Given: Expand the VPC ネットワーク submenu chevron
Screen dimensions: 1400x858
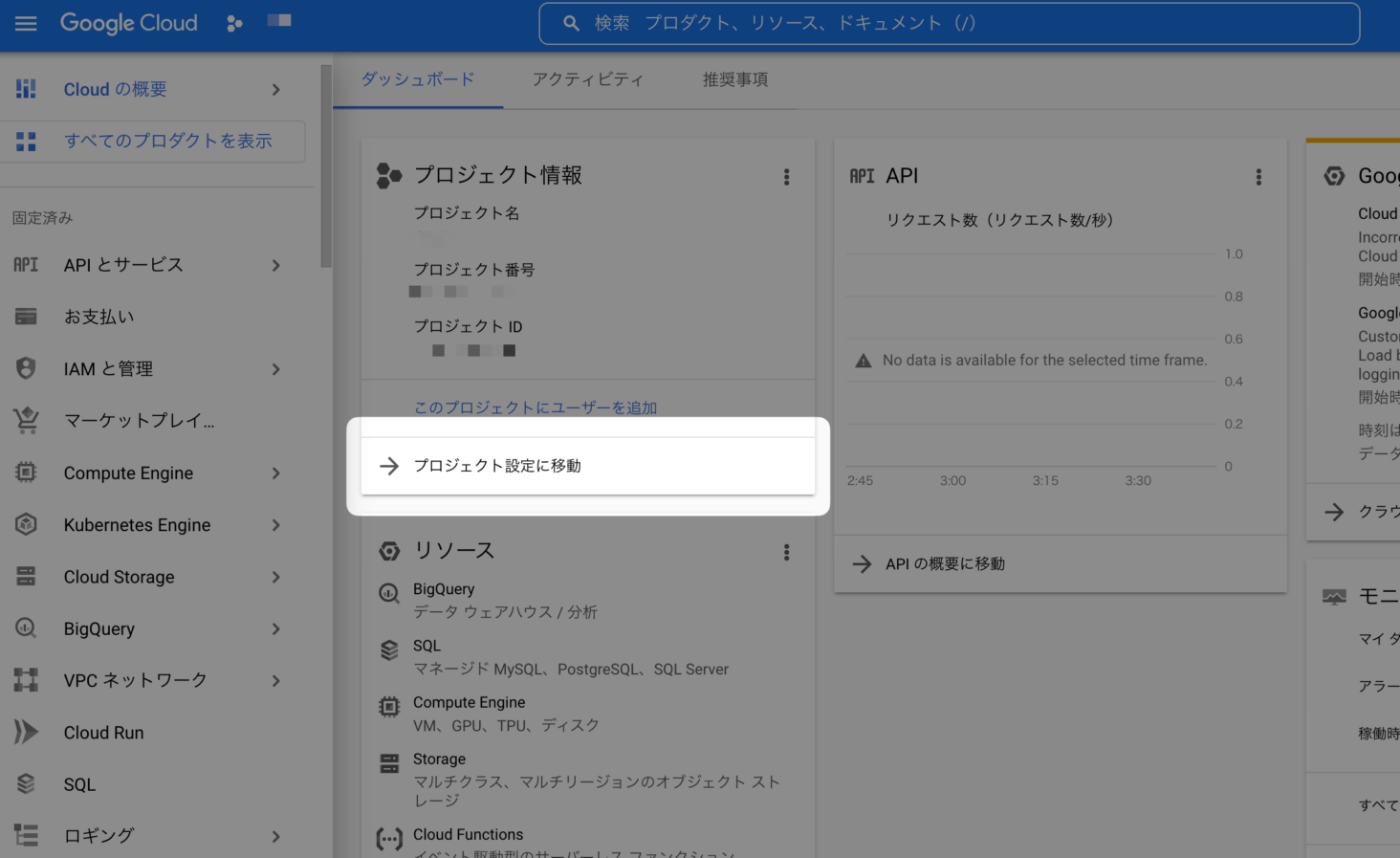Looking at the screenshot, I should (275, 681).
